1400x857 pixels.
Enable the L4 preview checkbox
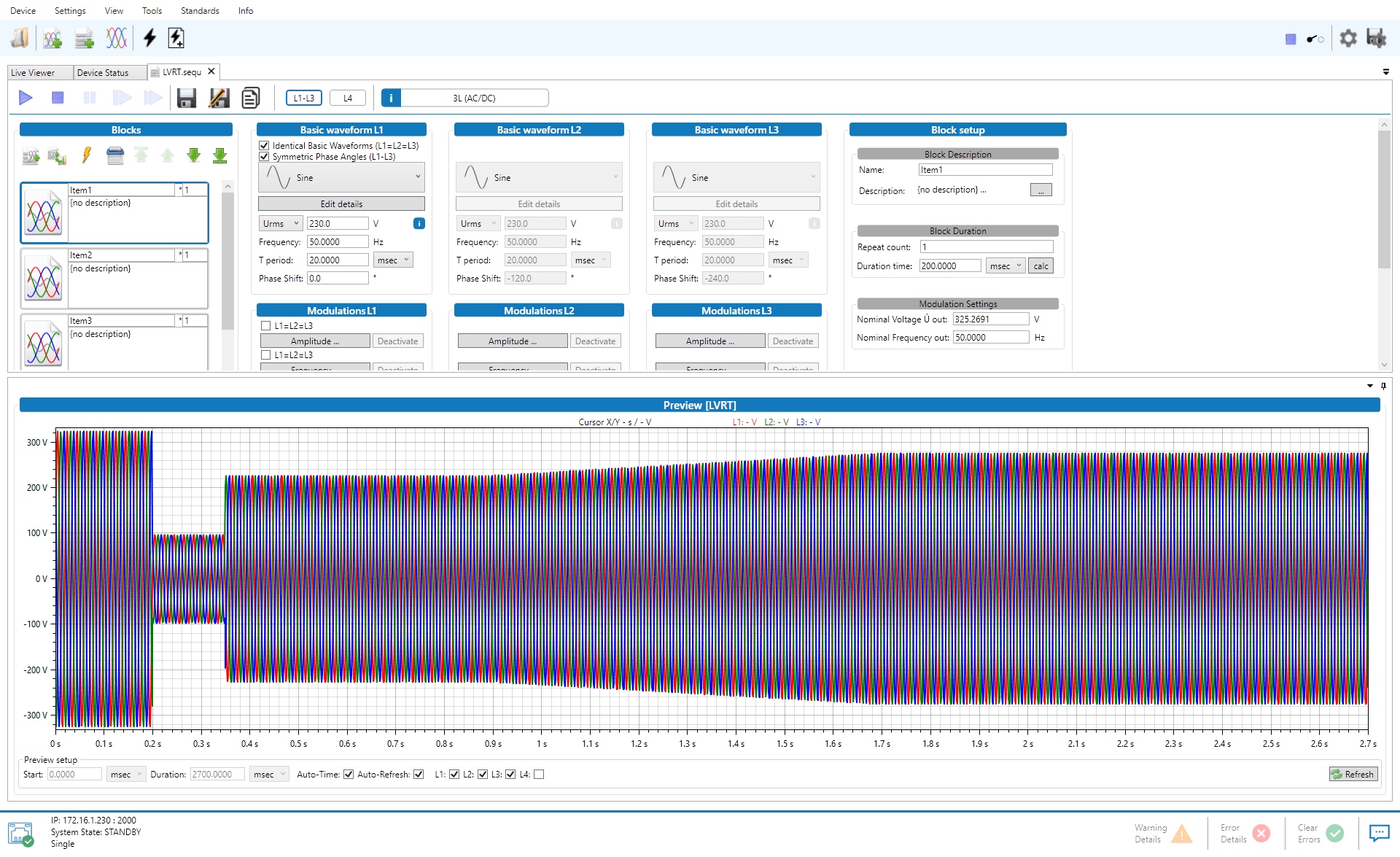click(539, 775)
